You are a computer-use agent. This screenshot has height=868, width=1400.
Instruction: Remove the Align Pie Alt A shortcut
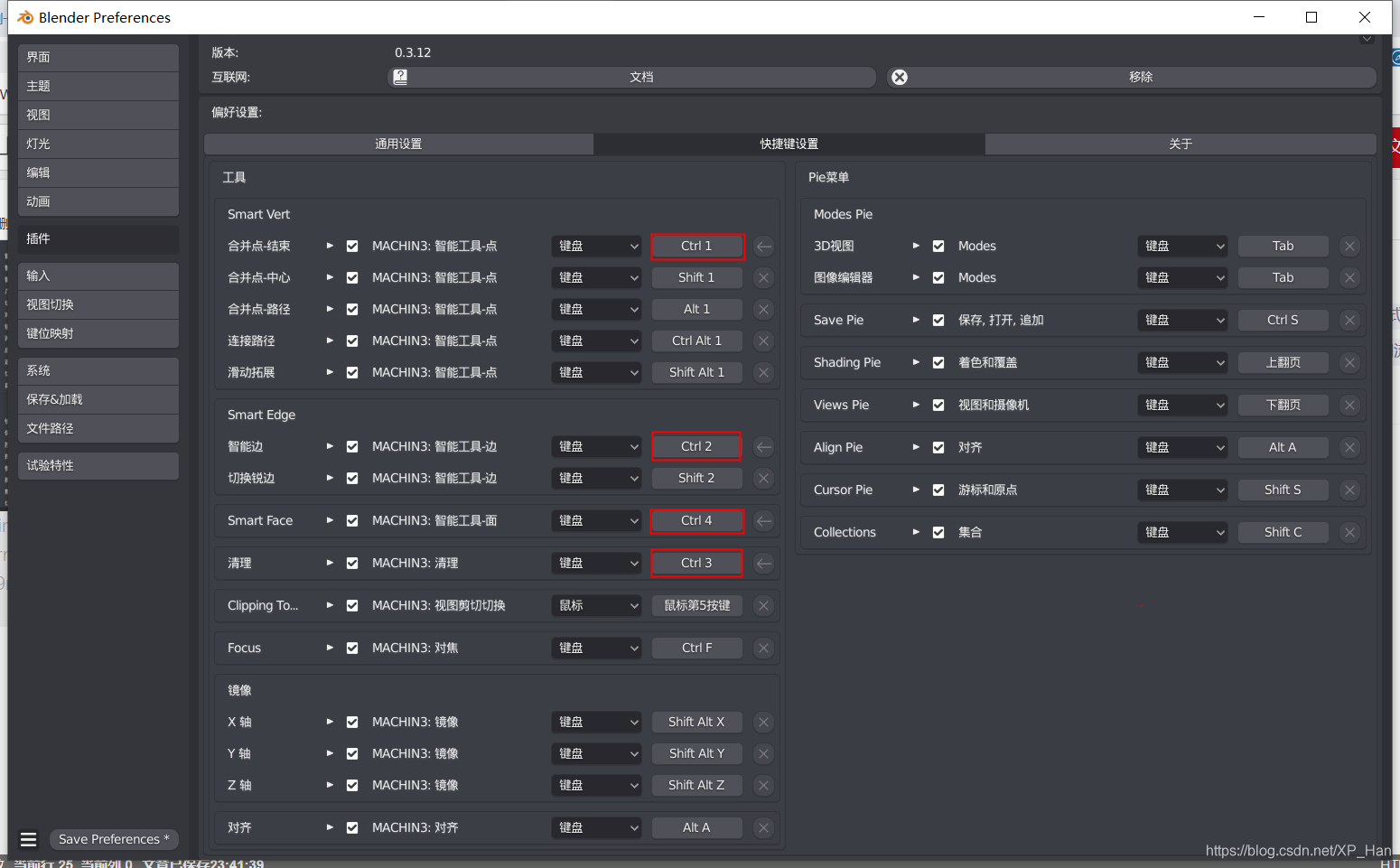click(1349, 447)
